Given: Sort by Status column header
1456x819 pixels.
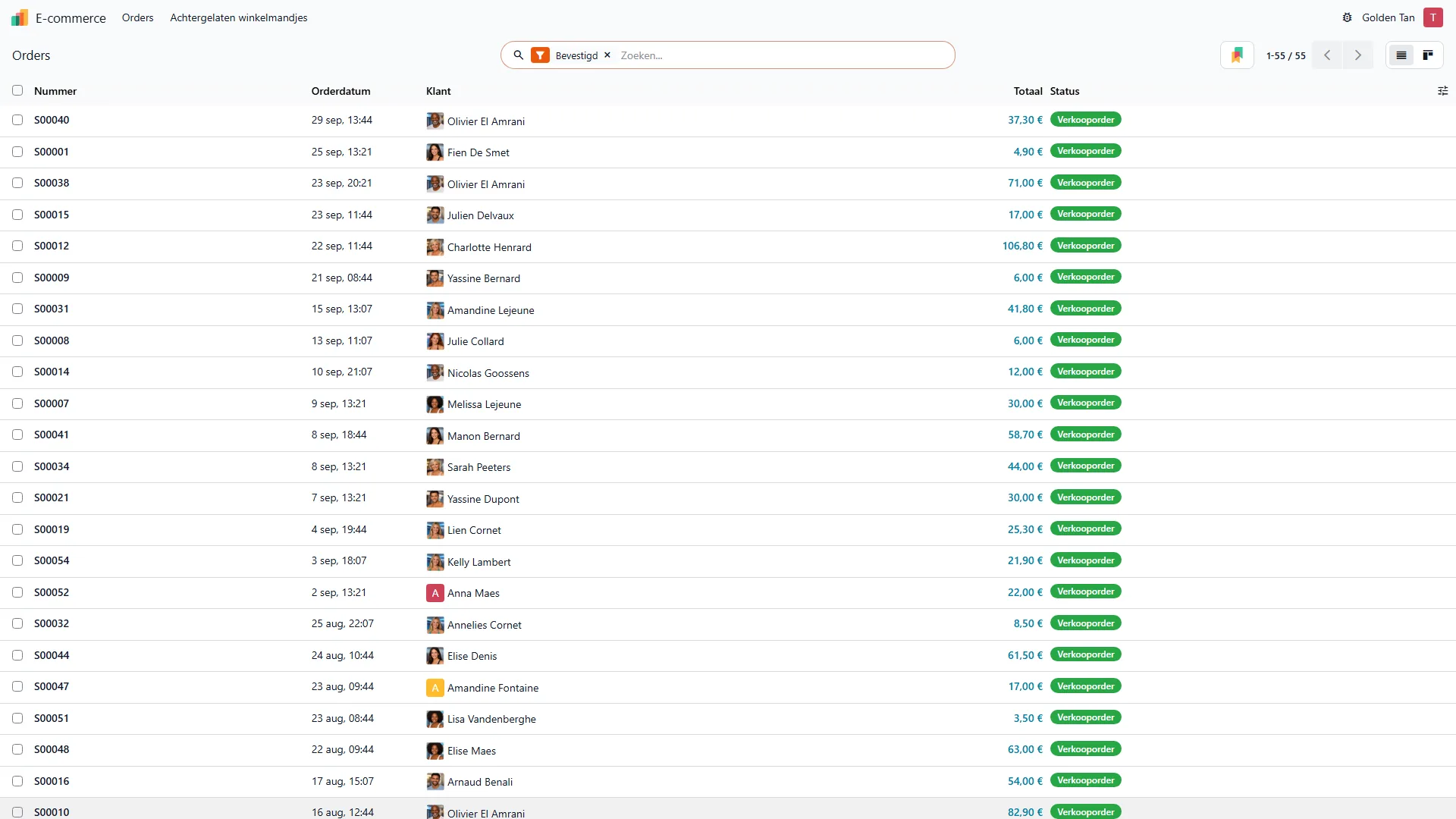Looking at the screenshot, I should (x=1065, y=91).
